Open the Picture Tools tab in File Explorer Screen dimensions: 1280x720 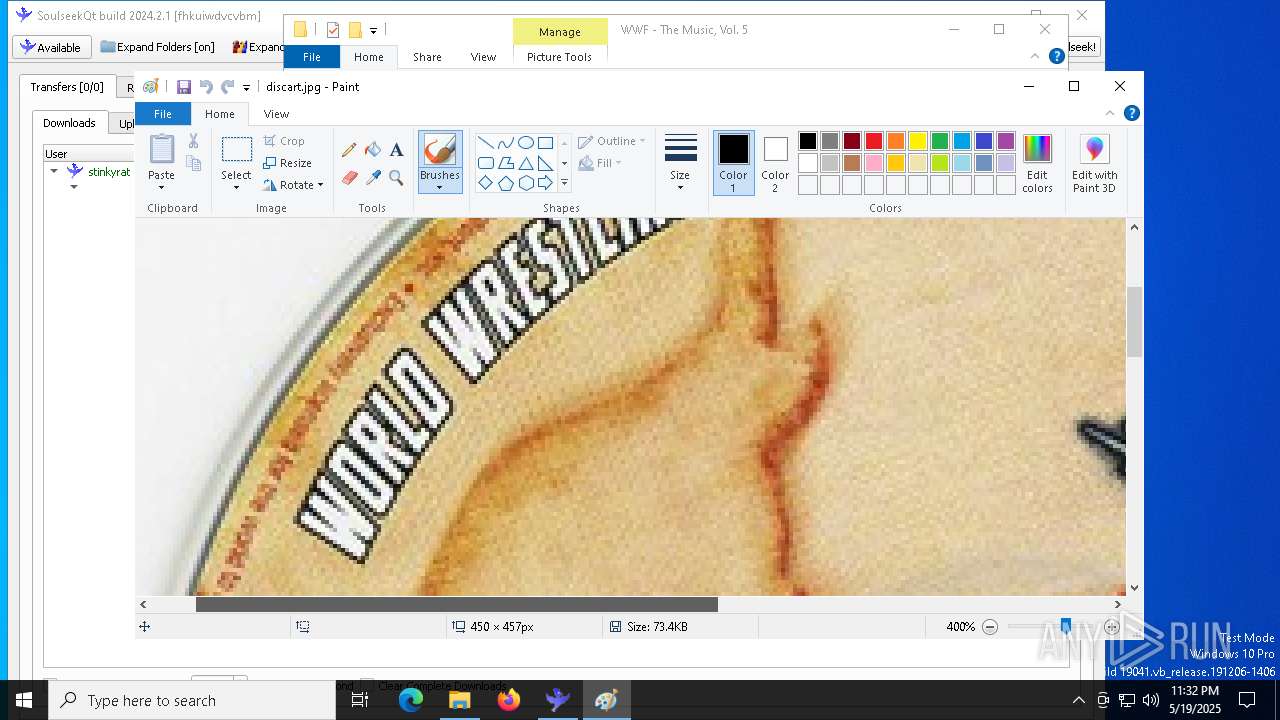[x=559, y=57]
